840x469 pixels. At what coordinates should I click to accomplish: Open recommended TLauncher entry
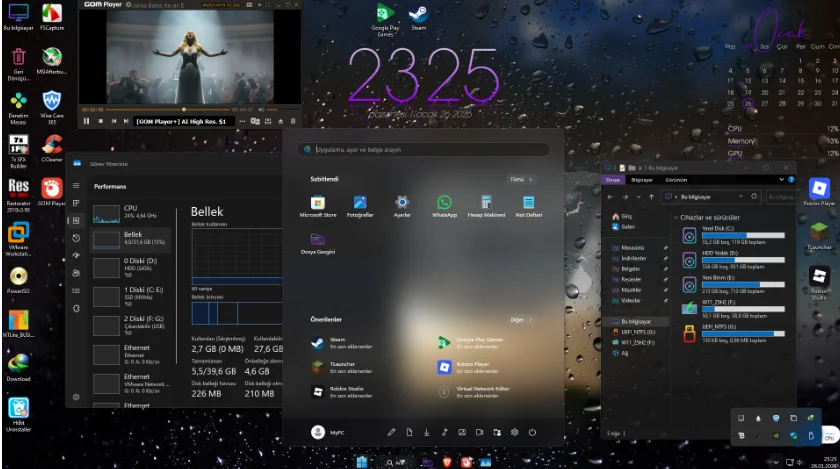coord(343,367)
